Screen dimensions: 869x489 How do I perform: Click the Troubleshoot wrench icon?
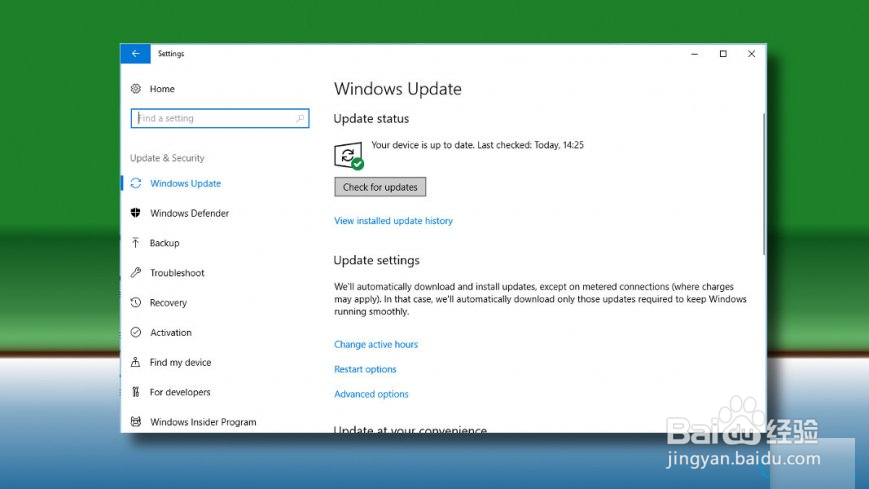click(136, 273)
